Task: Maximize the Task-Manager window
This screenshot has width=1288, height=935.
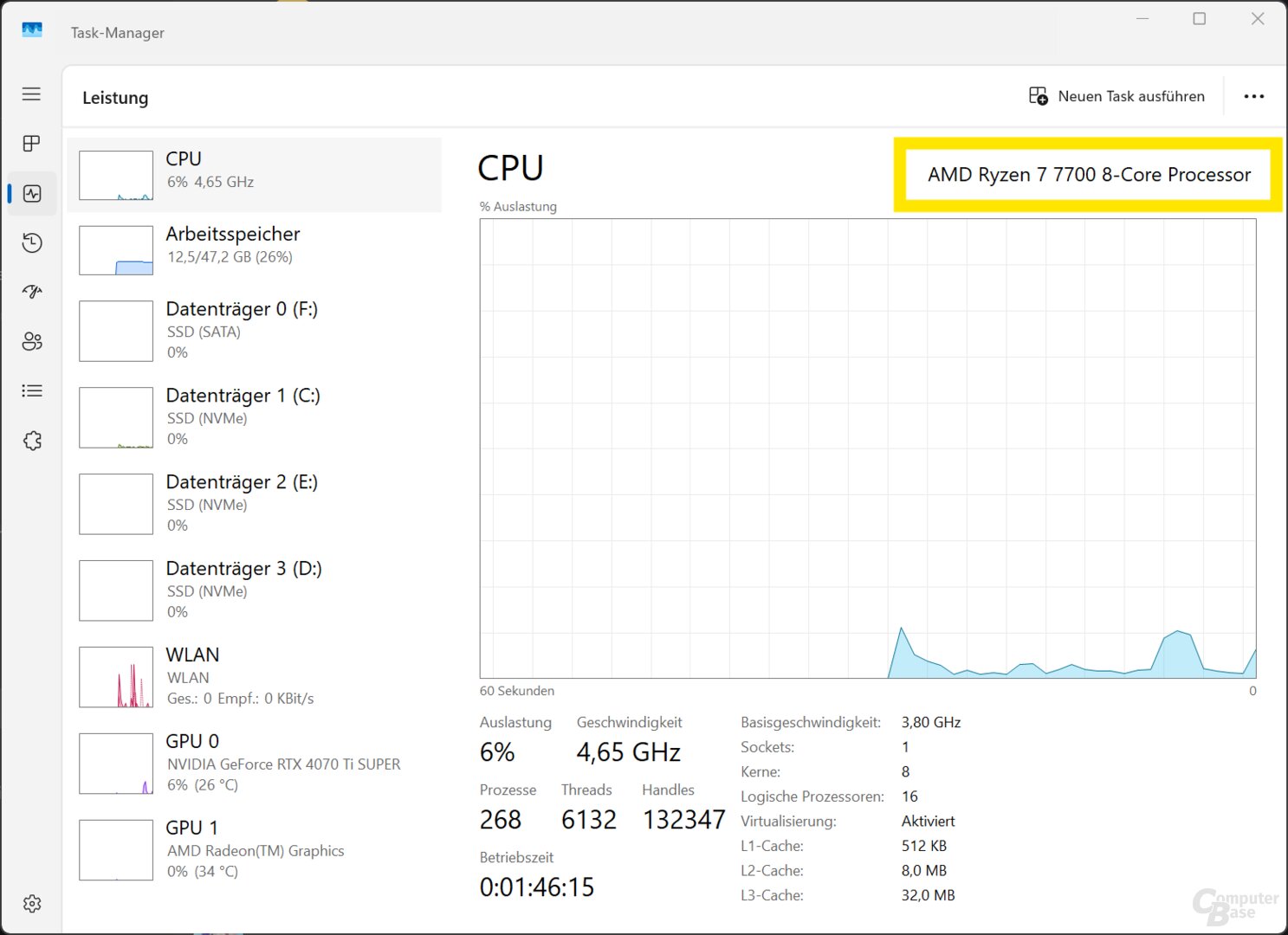Action: [x=1200, y=18]
